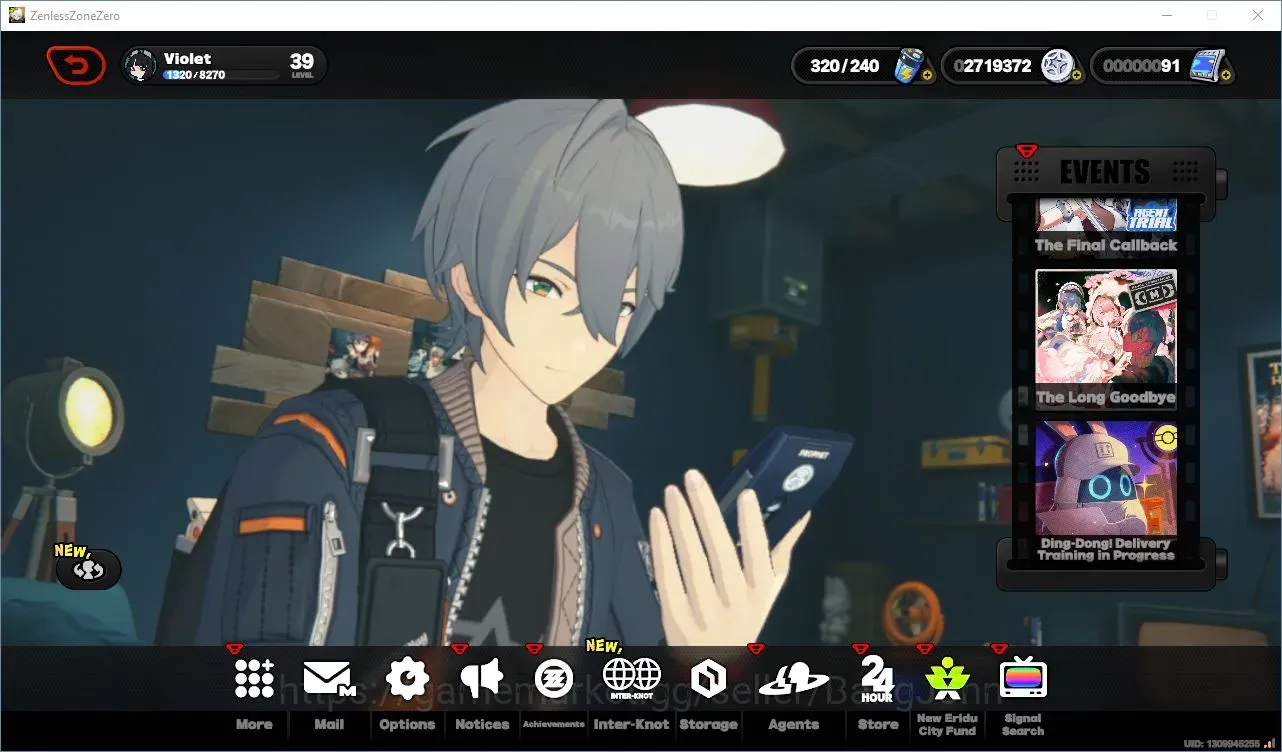This screenshot has width=1282, height=752.
Task: Click the Dennies balance 2719372
Action: tap(992, 66)
